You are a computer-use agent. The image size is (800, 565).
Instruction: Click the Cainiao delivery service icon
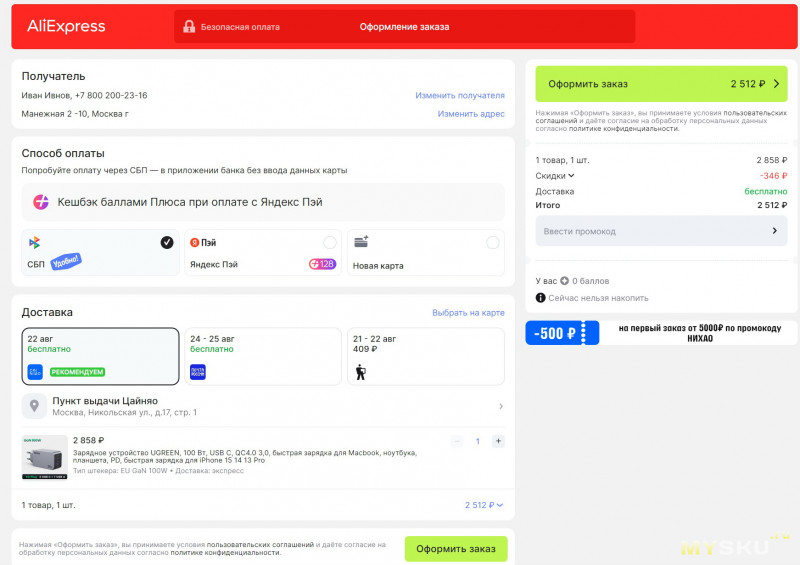click(35, 372)
